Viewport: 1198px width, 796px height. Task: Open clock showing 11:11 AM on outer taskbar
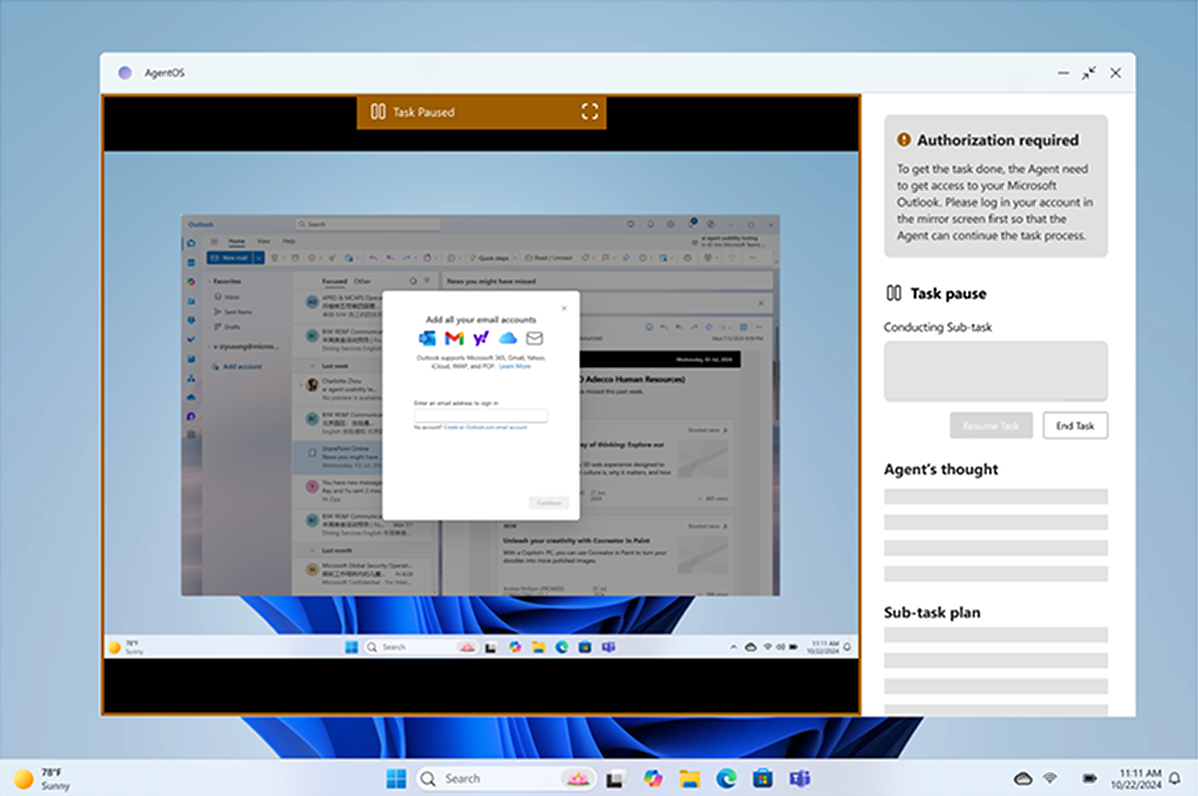pyautogui.click(x=1135, y=778)
